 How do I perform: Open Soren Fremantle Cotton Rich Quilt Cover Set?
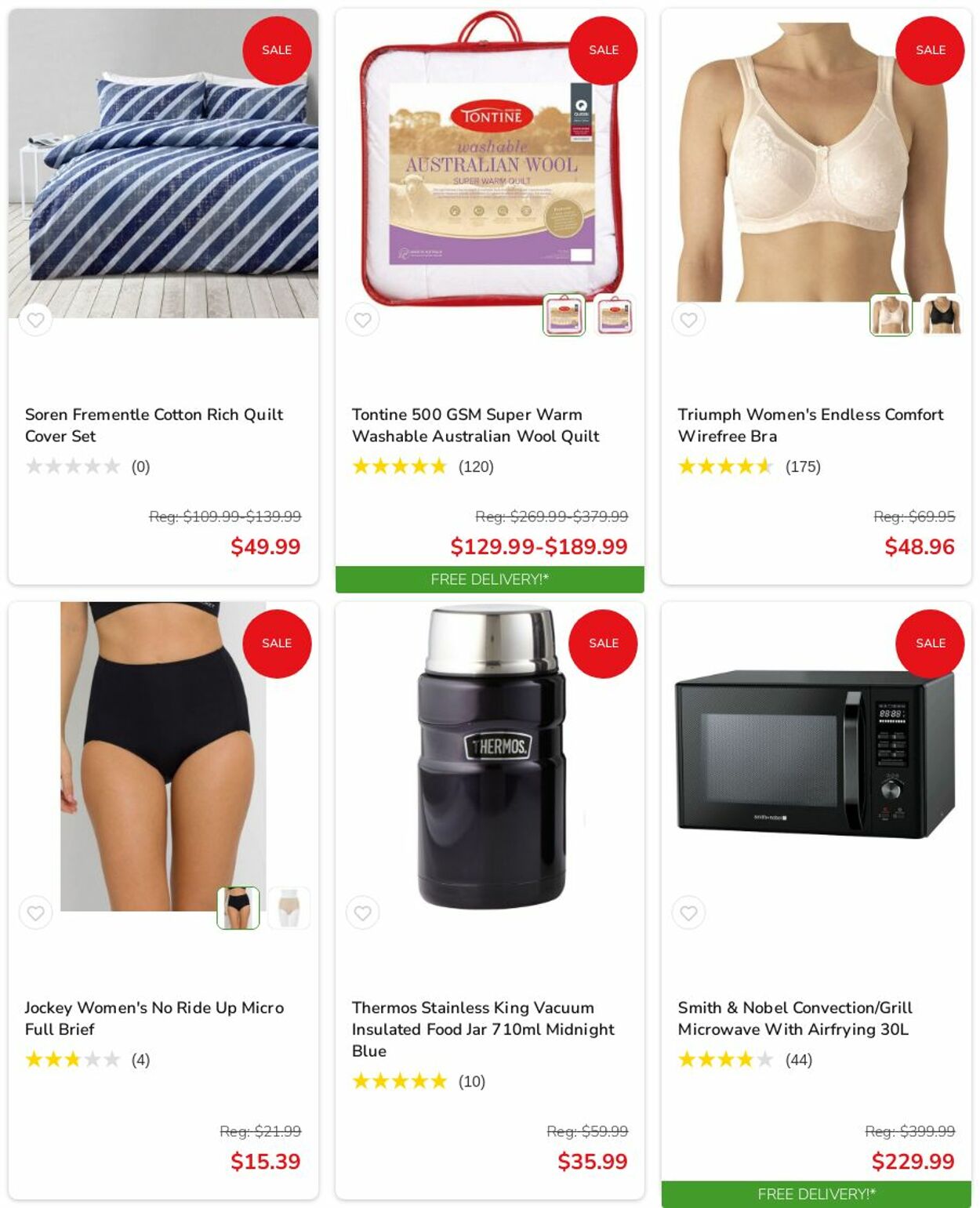pyautogui.click(x=154, y=425)
